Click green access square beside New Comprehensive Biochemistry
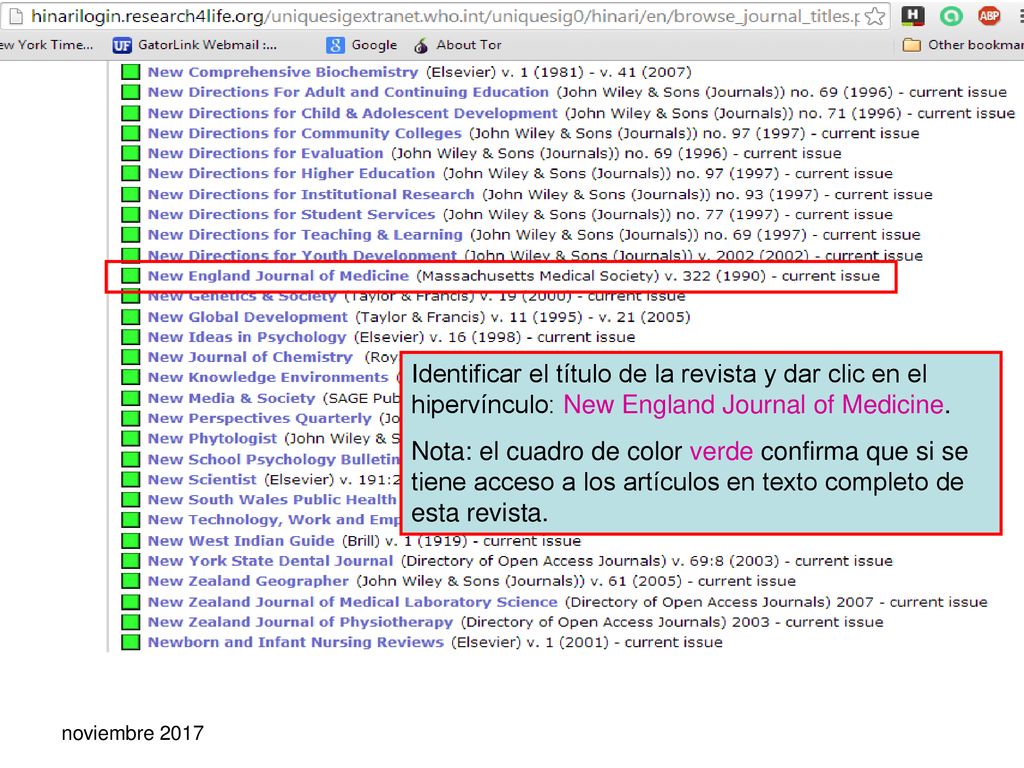This screenshot has height=768, width=1024. point(131,72)
